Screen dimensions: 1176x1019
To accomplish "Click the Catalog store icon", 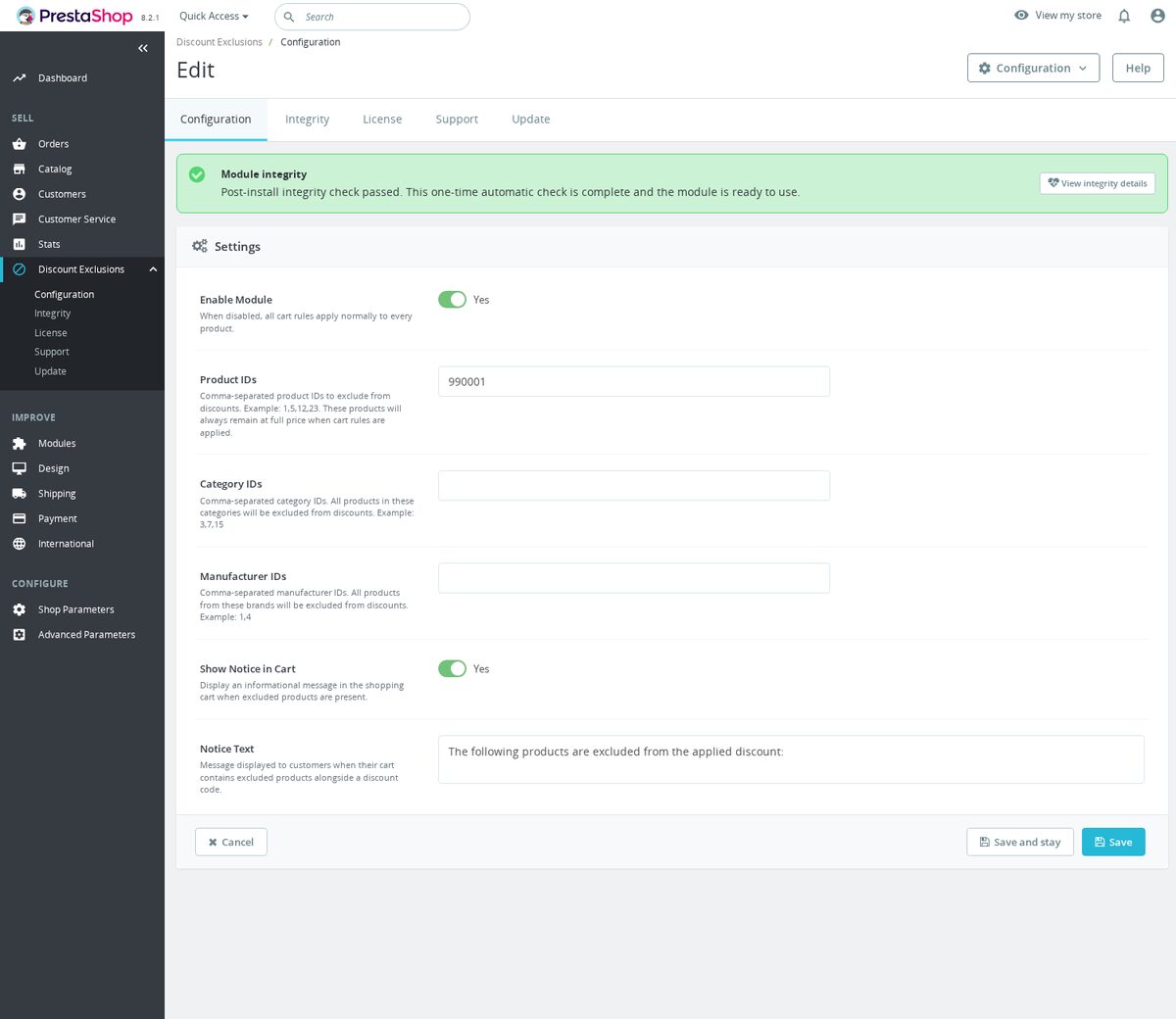I will pyautogui.click(x=19, y=170).
